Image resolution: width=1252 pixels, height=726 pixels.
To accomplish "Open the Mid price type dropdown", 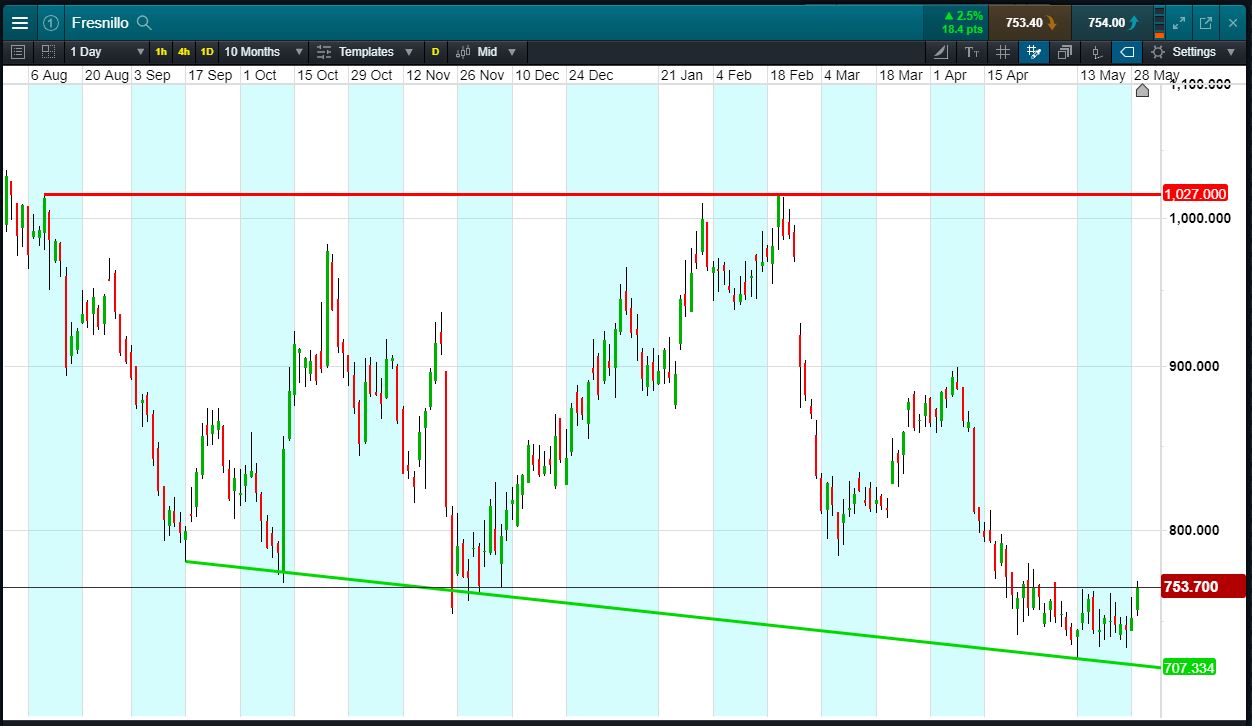I will (x=486, y=52).
